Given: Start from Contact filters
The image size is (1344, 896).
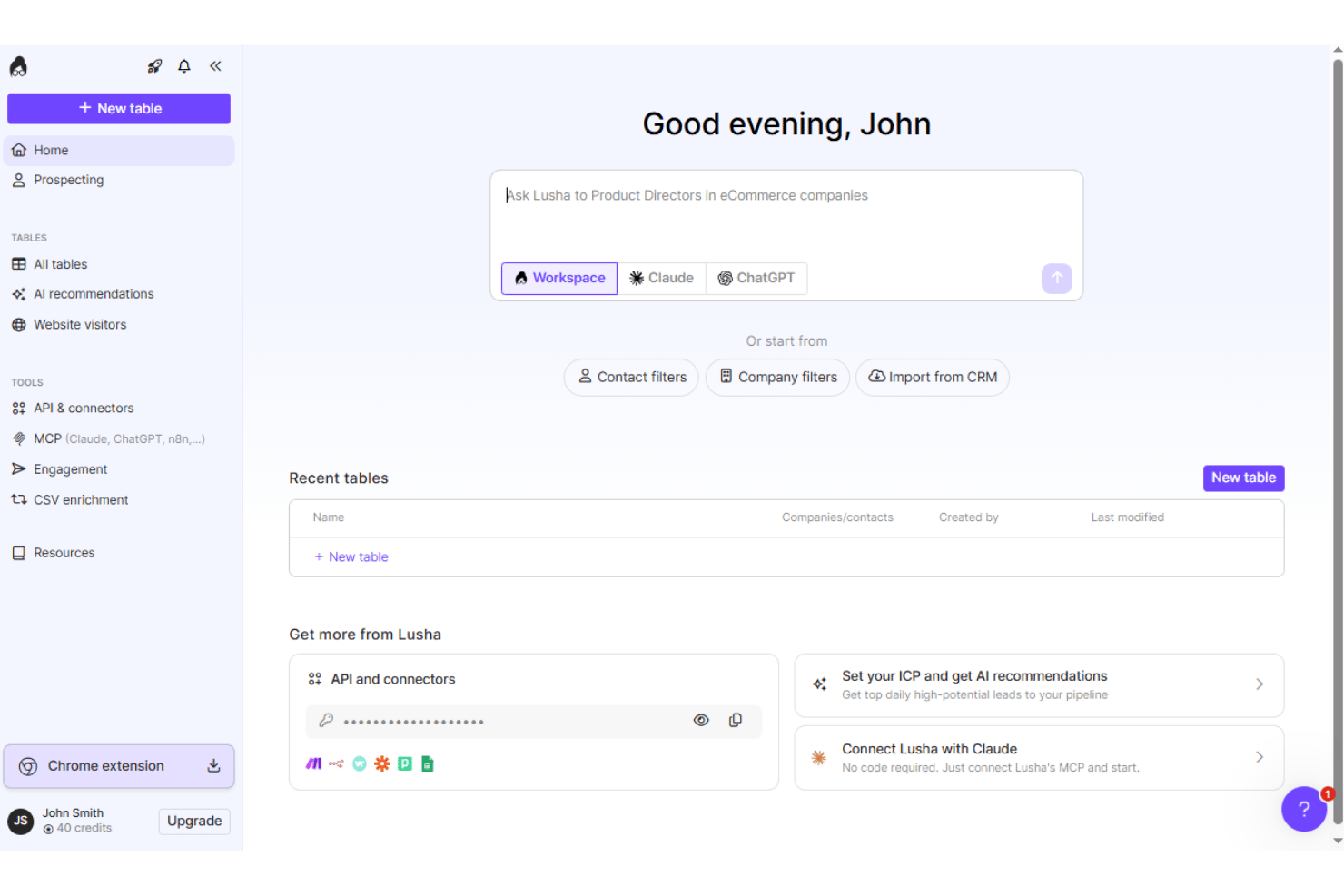Looking at the screenshot, I should pyautogui.click(x=631, y=378).
